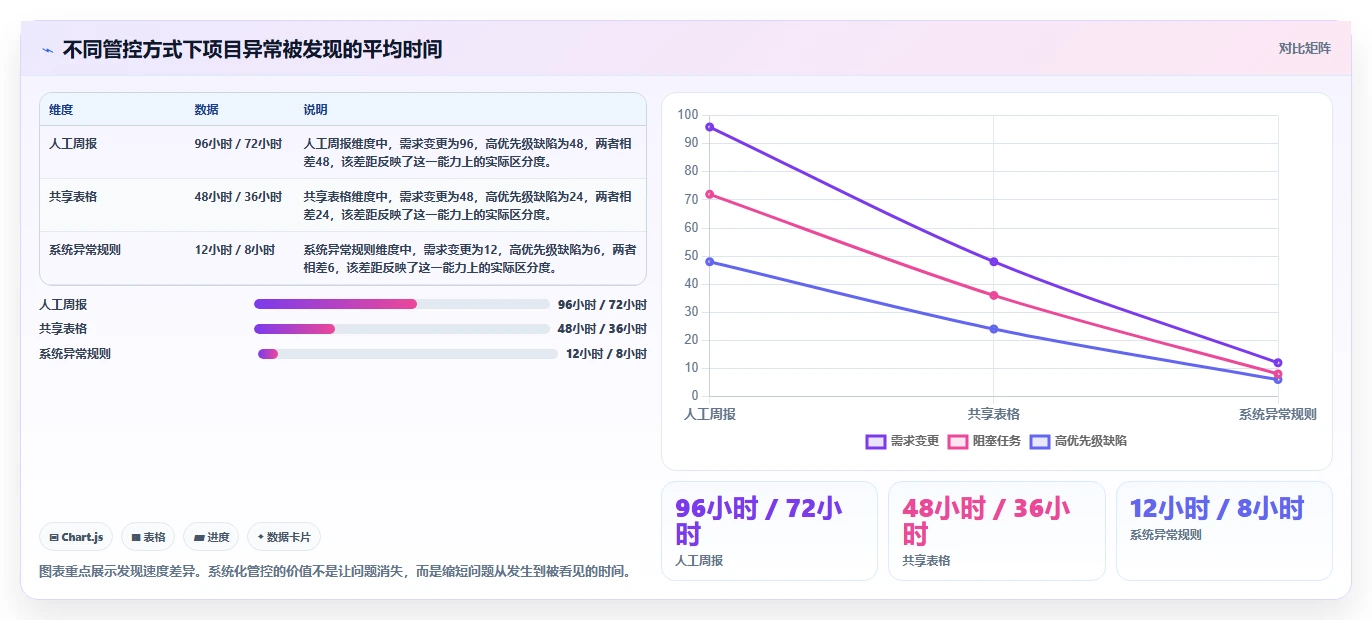1372x620 pixels.
Task: Click the 50 y-axis tick label
Action: pos(691,256)
